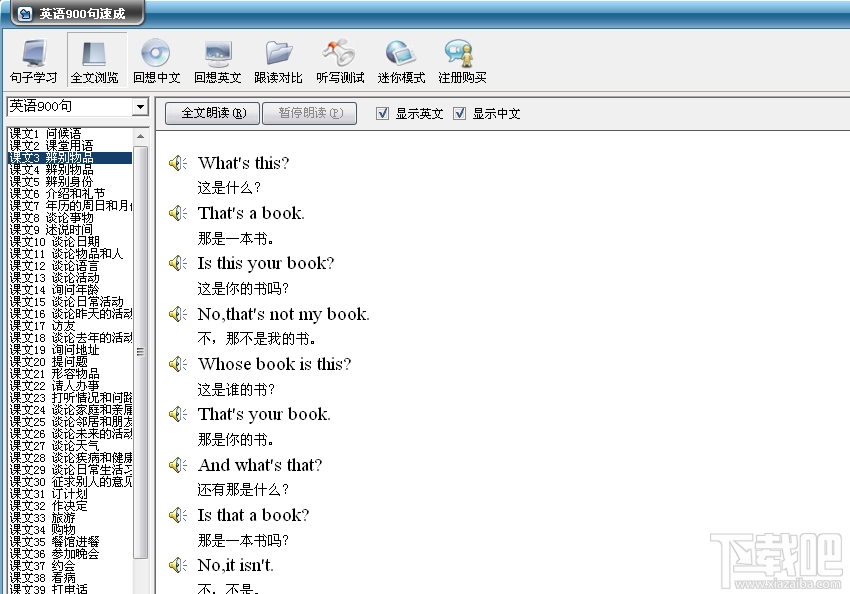Screen dimensions: 850x594
Task: Click lesson list scroll-up arrow
Action: (x=140, y=136)
